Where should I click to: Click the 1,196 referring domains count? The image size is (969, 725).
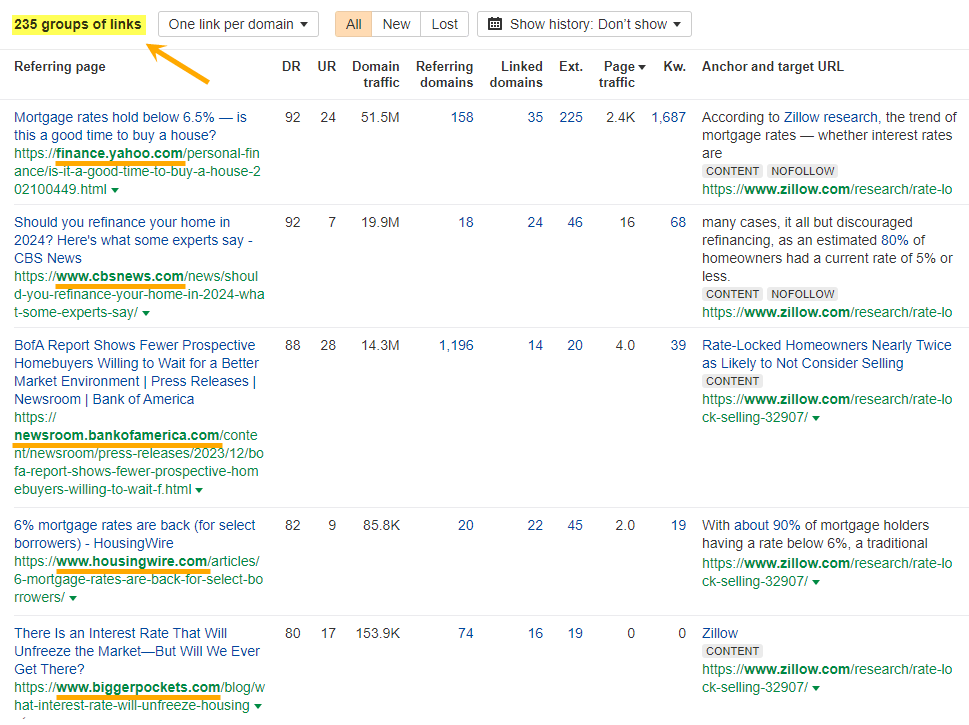(x=455, y=345)
